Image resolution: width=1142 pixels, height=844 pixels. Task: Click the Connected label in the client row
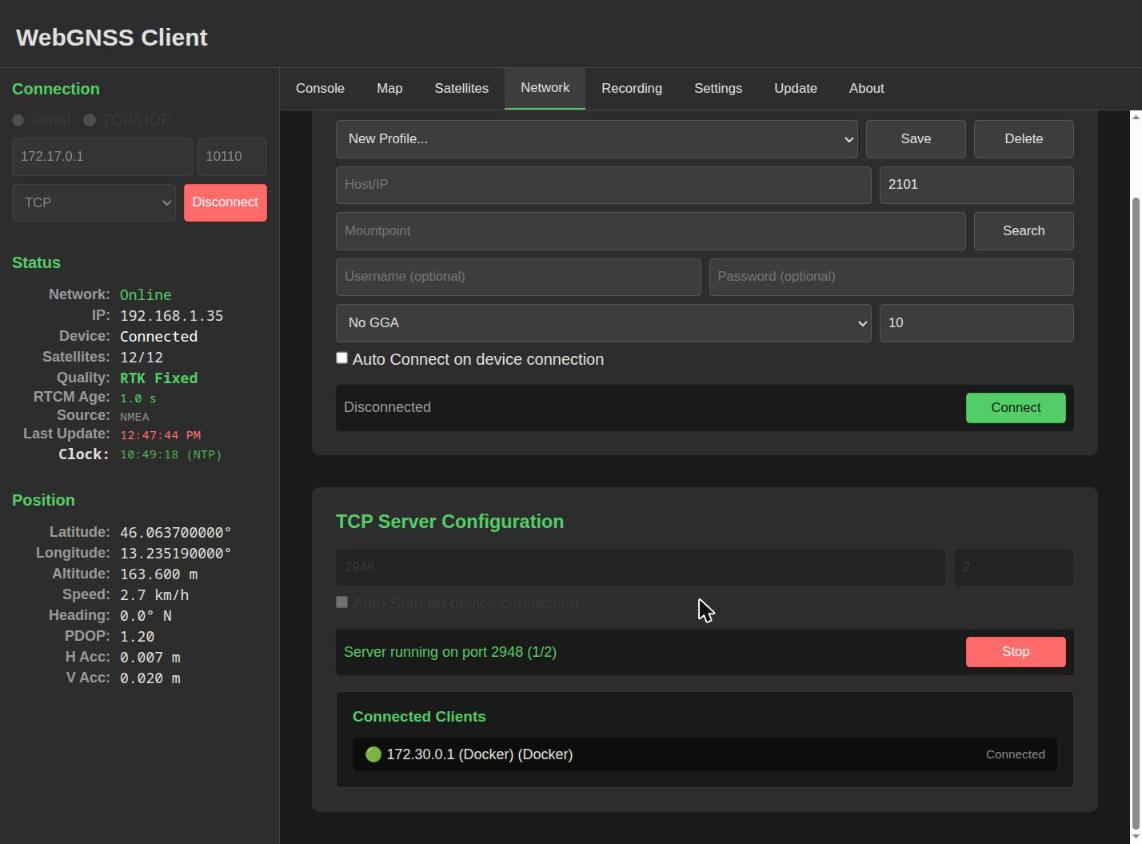1015,754
